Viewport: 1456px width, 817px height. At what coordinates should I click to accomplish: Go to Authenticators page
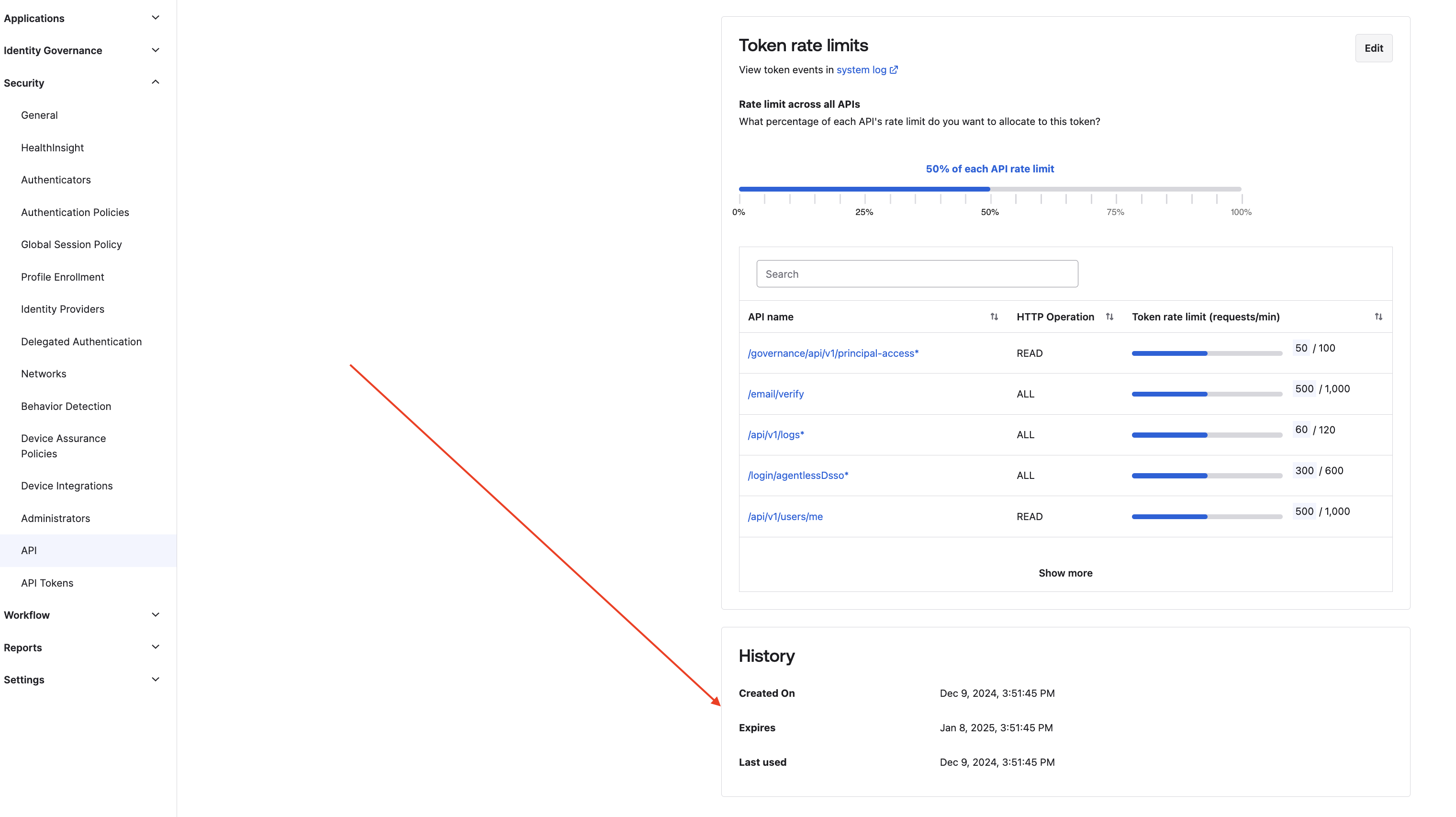[56, 180]
